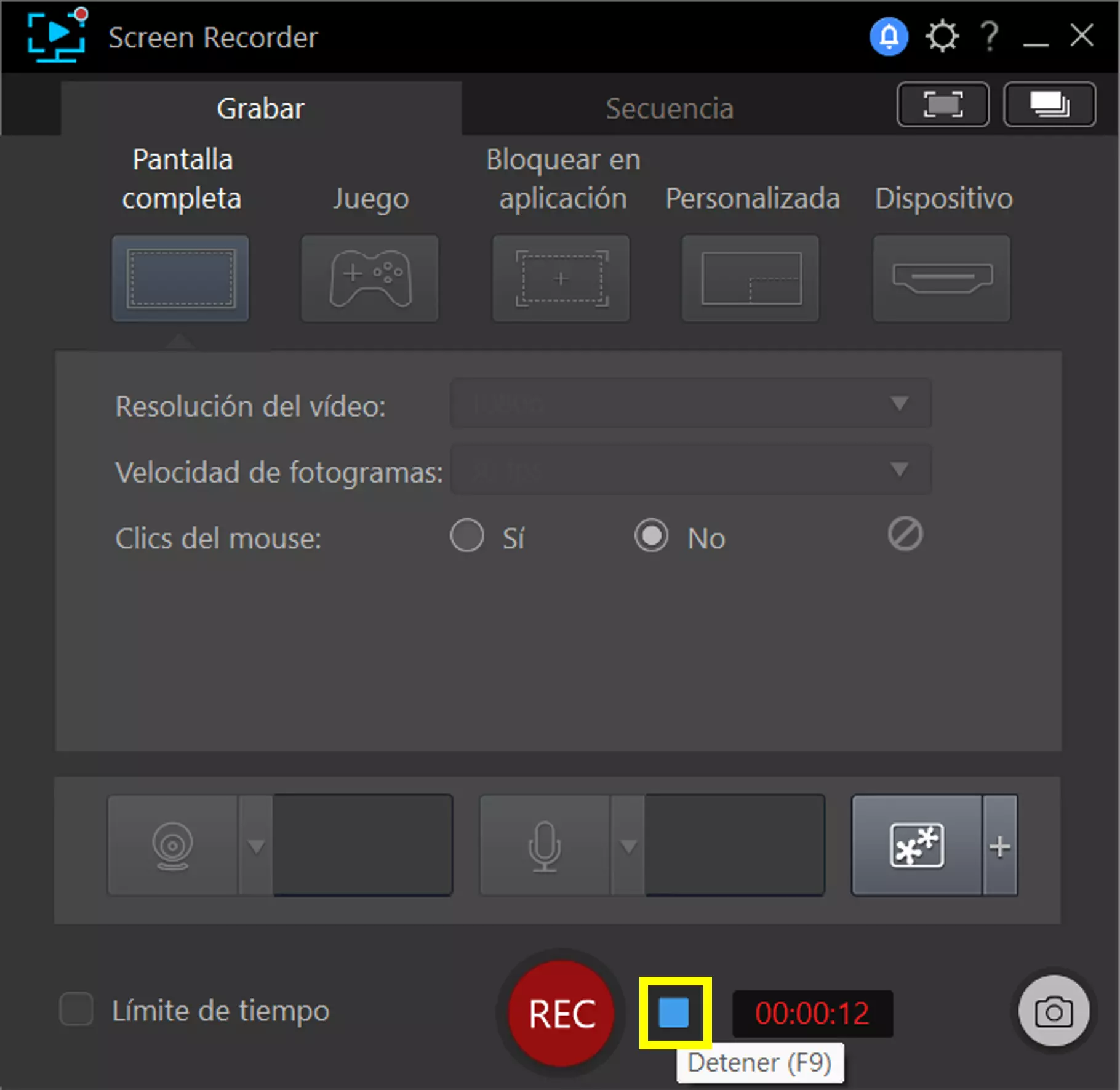Select No for Clics del mouse
1120x1090 pixels.
click(652, 535)
